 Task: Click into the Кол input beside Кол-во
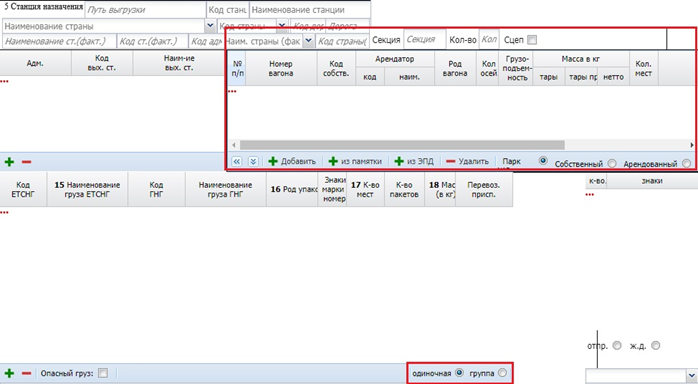pos(490,40)
